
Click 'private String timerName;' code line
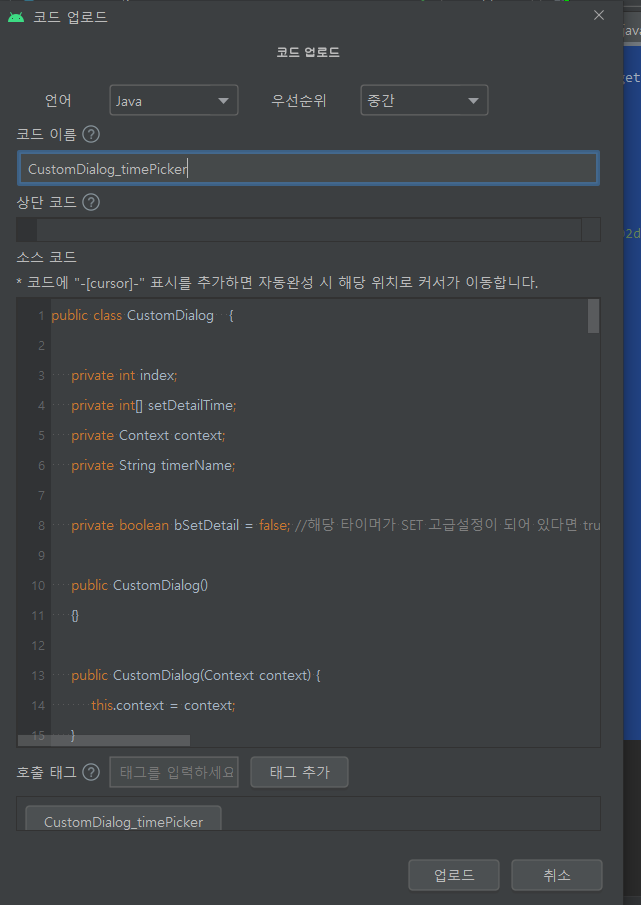(153, 465)
